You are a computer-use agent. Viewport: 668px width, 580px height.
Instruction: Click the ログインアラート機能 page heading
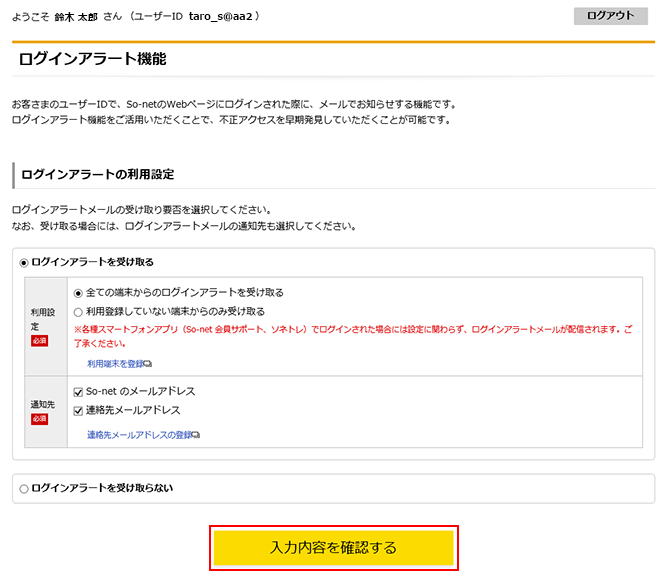click(x=92, y=59)
